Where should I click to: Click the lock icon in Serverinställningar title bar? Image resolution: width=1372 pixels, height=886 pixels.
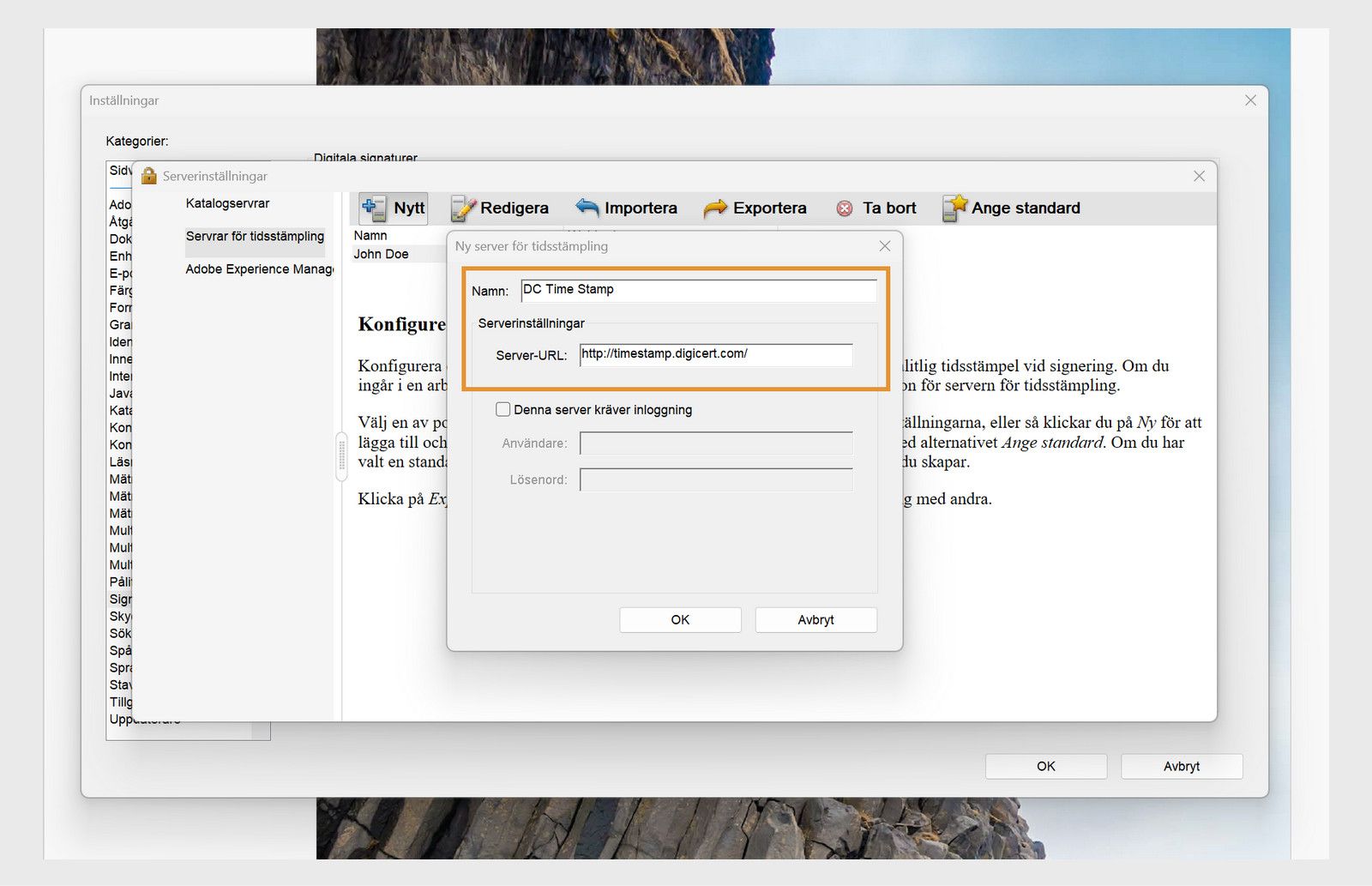tap(148, 175)
